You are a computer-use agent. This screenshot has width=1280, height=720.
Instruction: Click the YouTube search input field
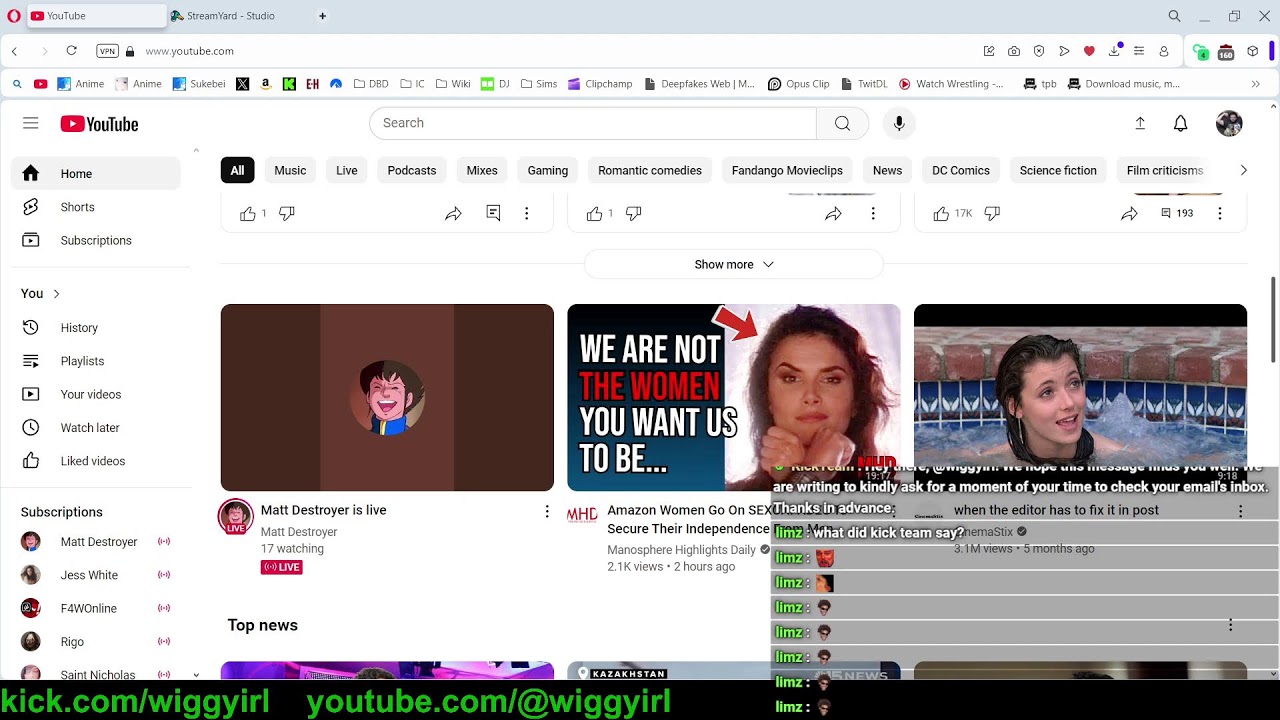click(x=592, y=123)
